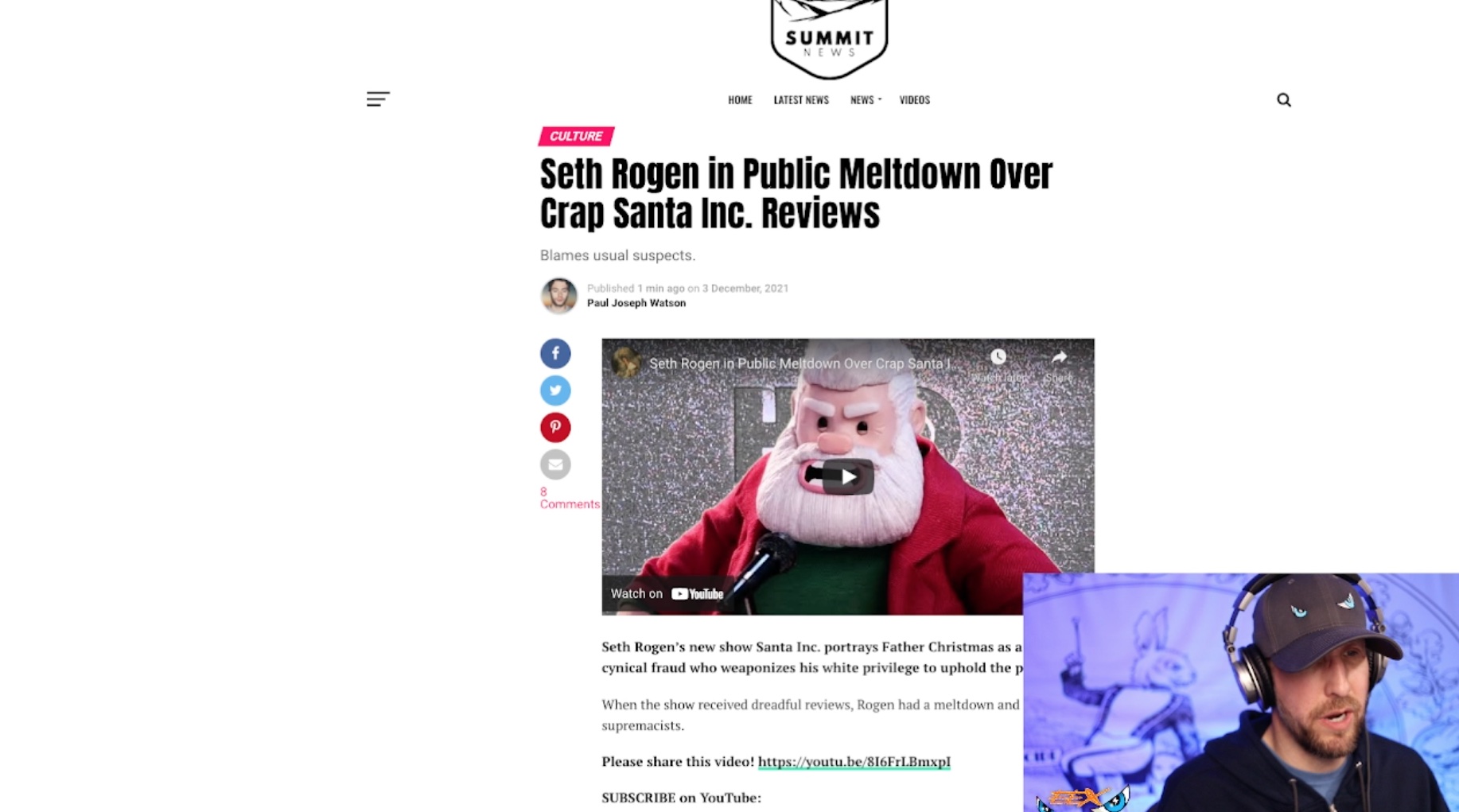The image size is (1459, 812).
Task: Share article on Facebook
Action: click(x=555, y=353)
